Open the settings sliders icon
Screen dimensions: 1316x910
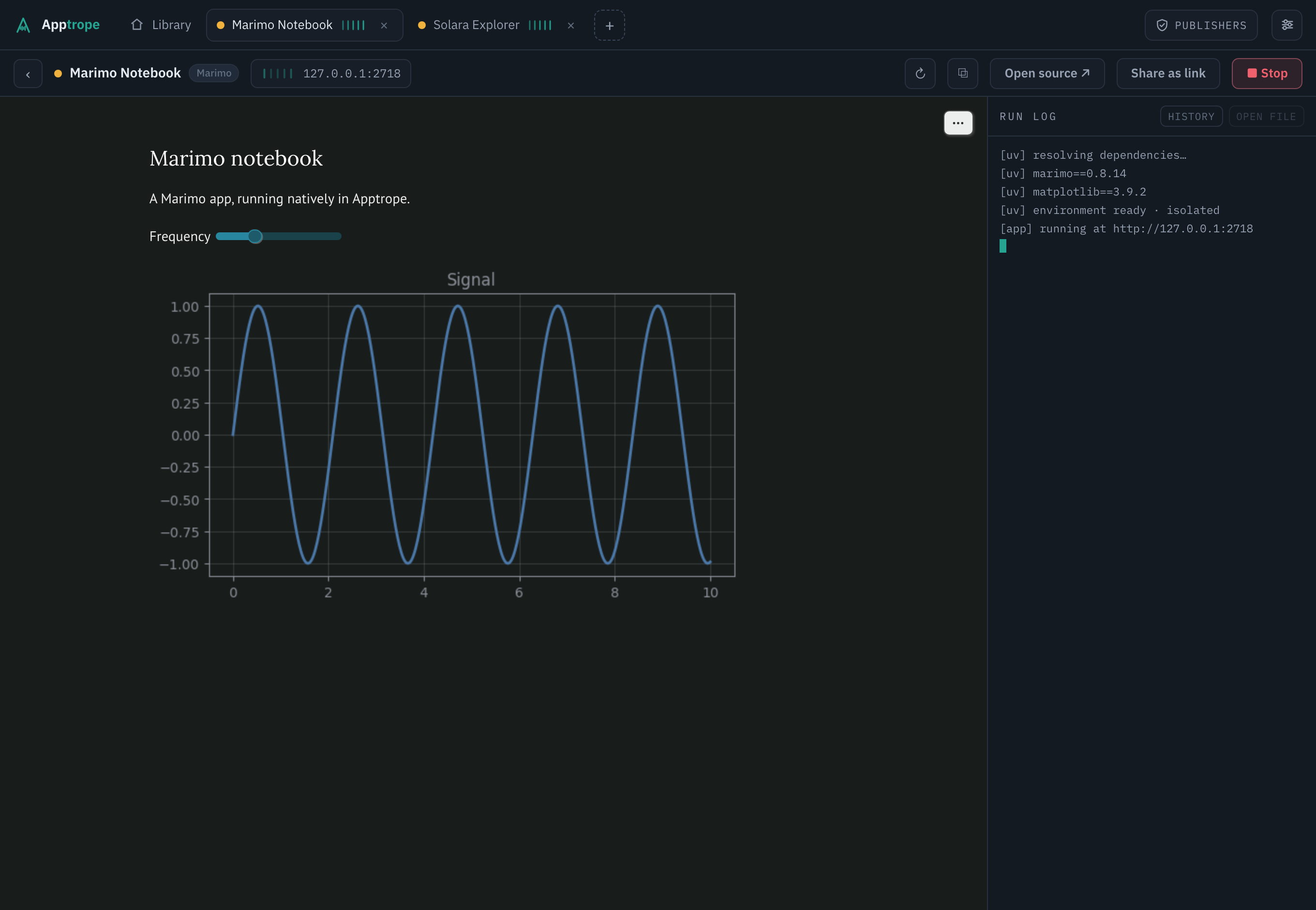pos(1287,25)
